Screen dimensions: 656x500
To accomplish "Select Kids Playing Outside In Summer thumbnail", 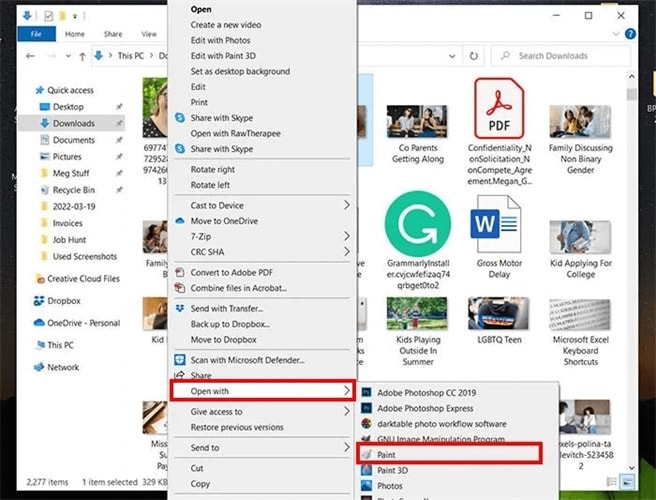I will coord(417,313).
